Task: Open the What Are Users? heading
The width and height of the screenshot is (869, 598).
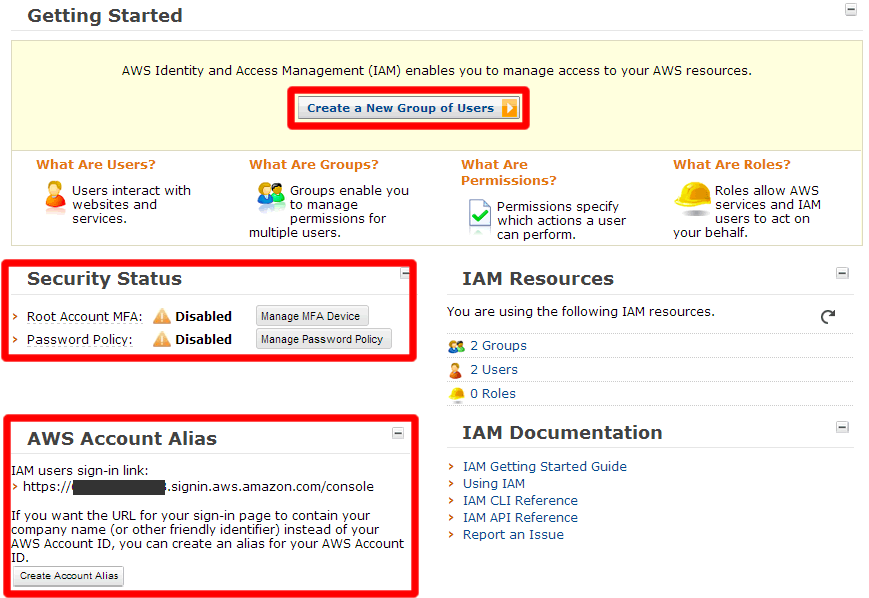Action: coord(96,165)
